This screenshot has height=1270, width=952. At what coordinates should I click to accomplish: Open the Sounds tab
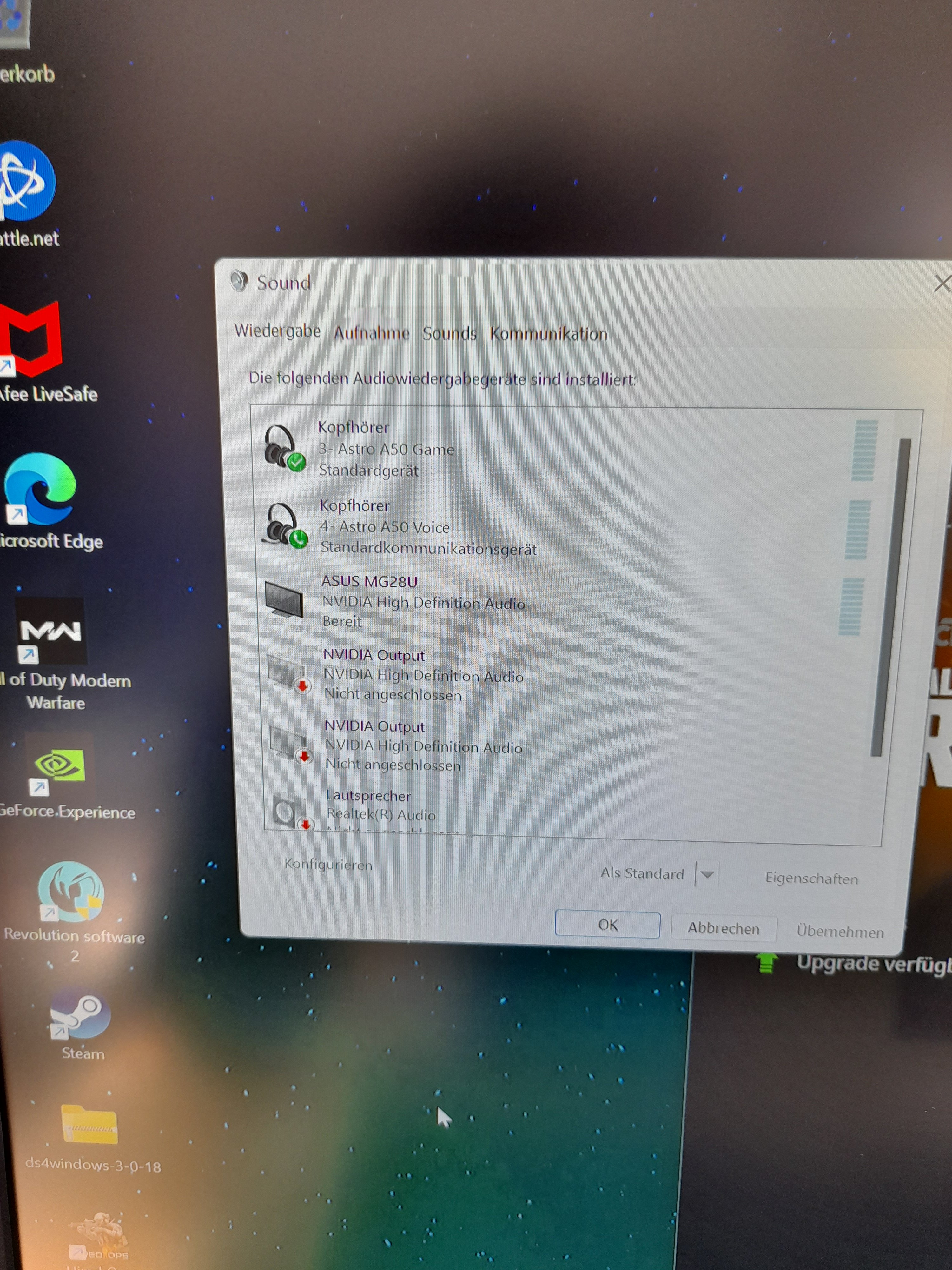click(x=449, y=334)
